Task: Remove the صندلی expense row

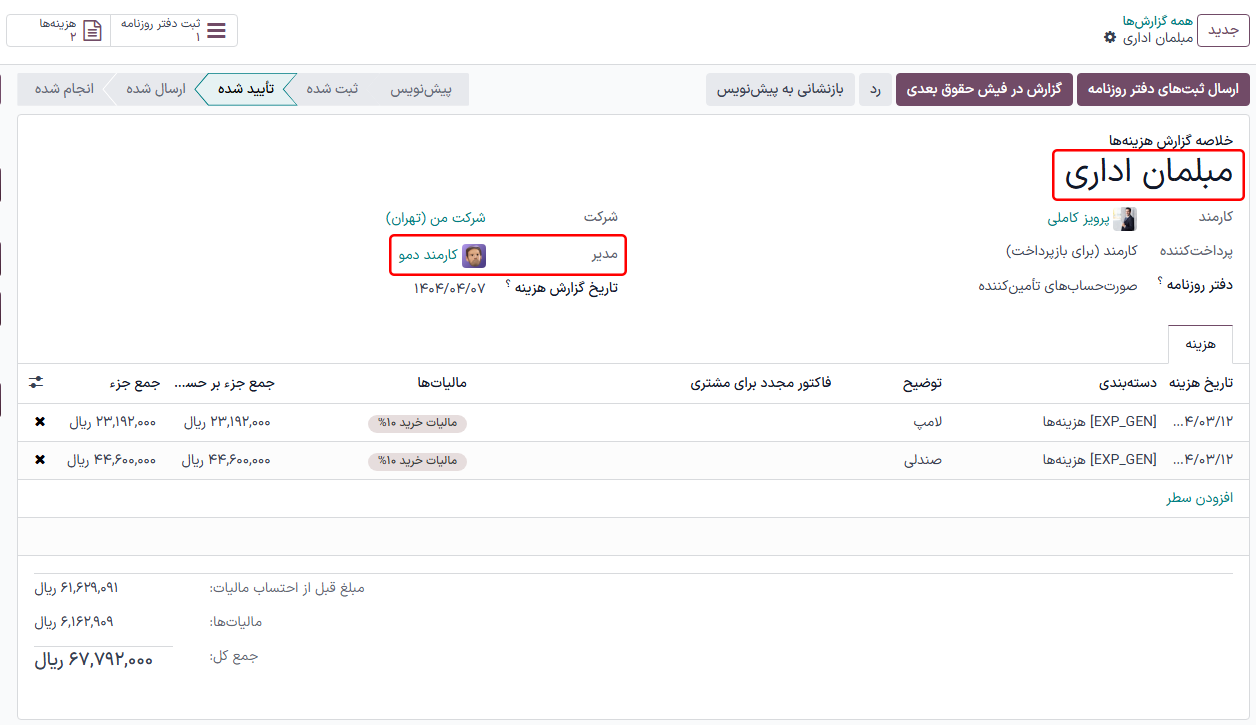Action: pos(40,460)
